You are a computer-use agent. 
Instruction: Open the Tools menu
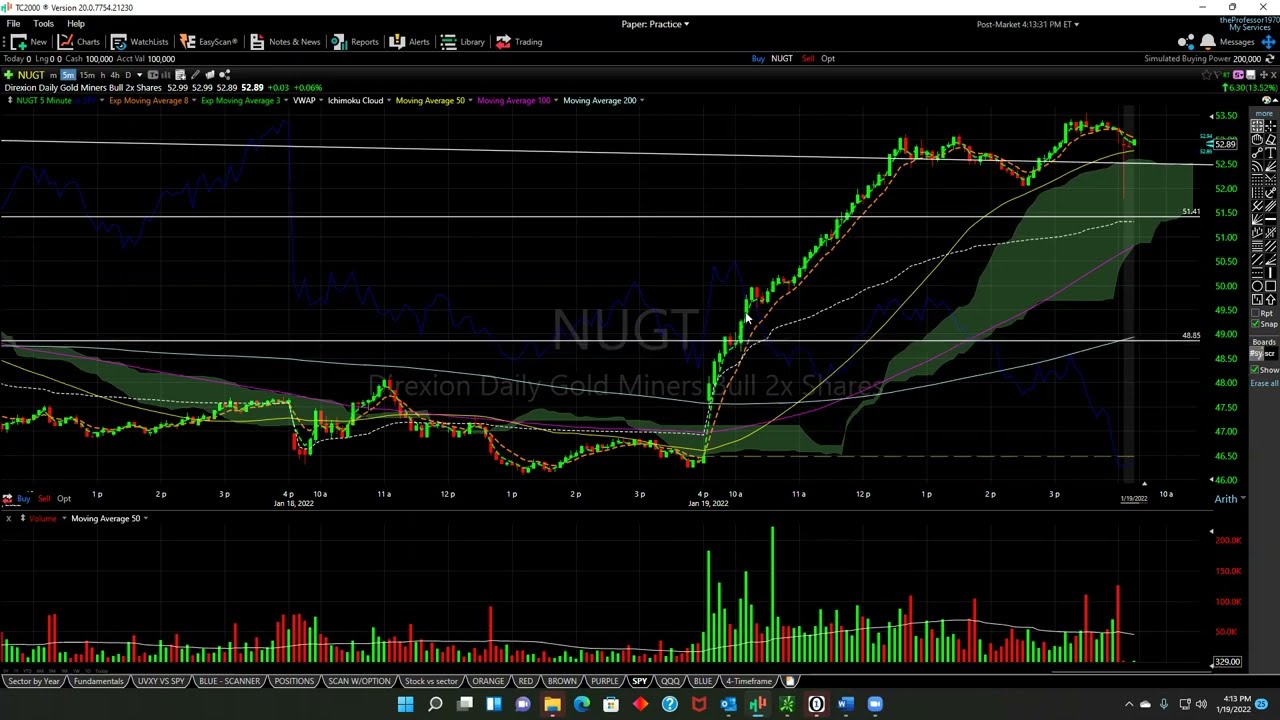43,23
